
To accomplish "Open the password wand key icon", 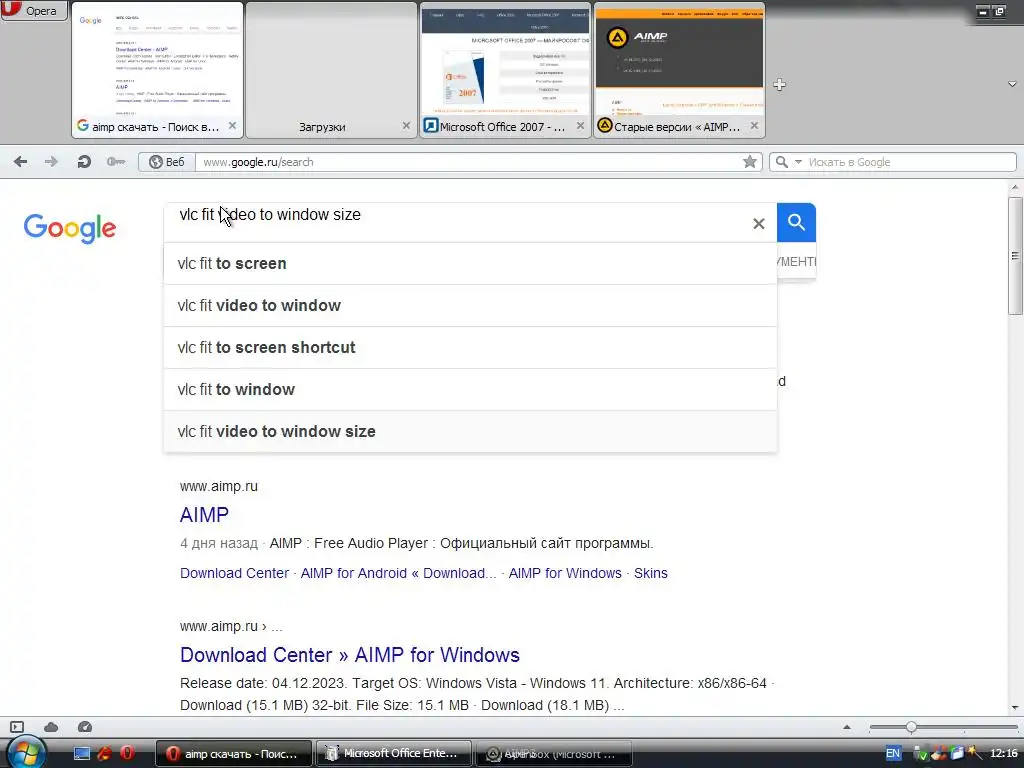I will tap(116, 162).
